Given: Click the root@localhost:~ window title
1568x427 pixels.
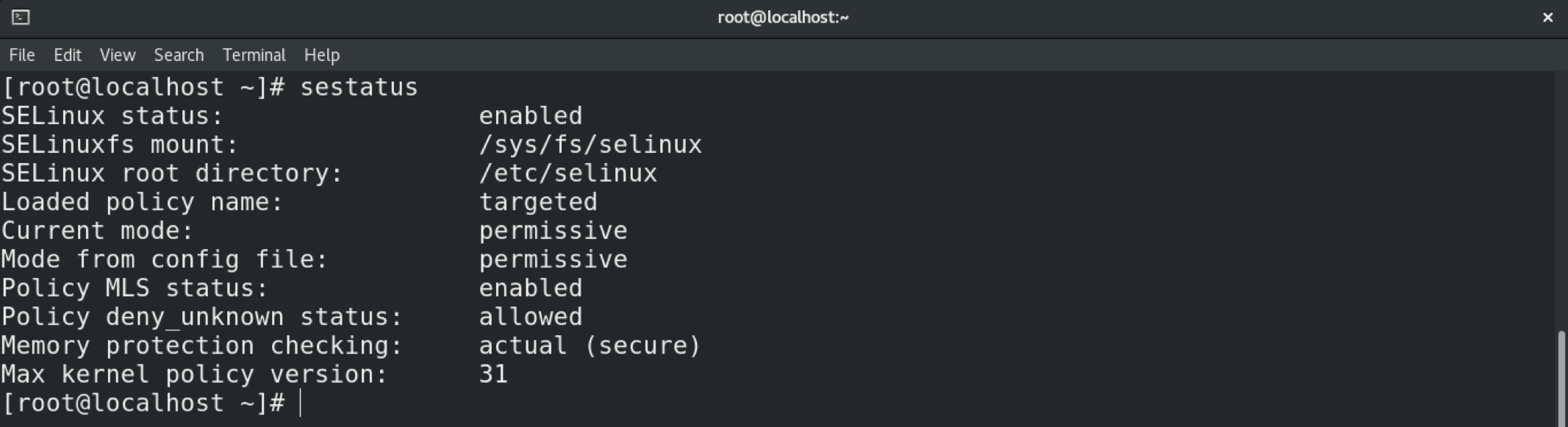Looking at the screenshot, I should click(x=783, y=17).
